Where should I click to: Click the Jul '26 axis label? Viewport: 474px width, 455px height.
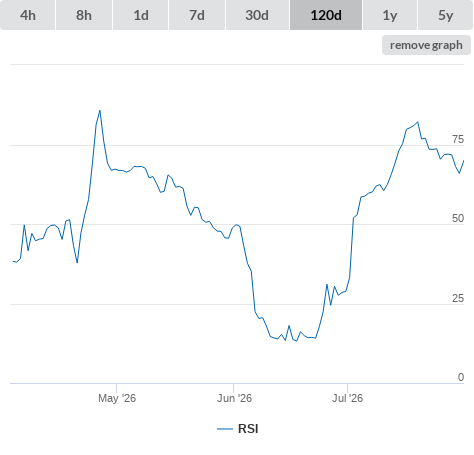point(347,398)
